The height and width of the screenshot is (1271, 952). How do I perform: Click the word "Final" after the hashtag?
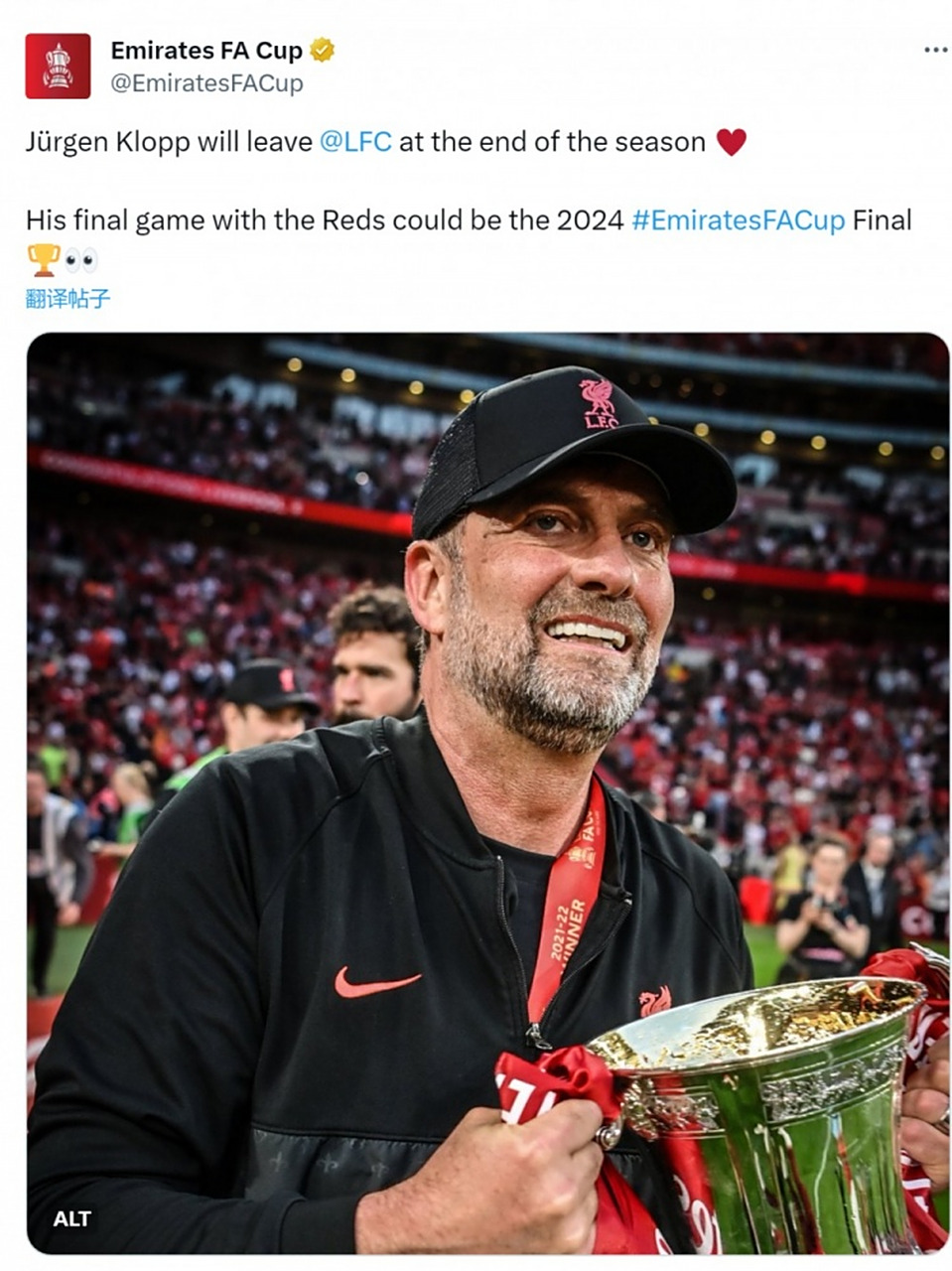882,219
